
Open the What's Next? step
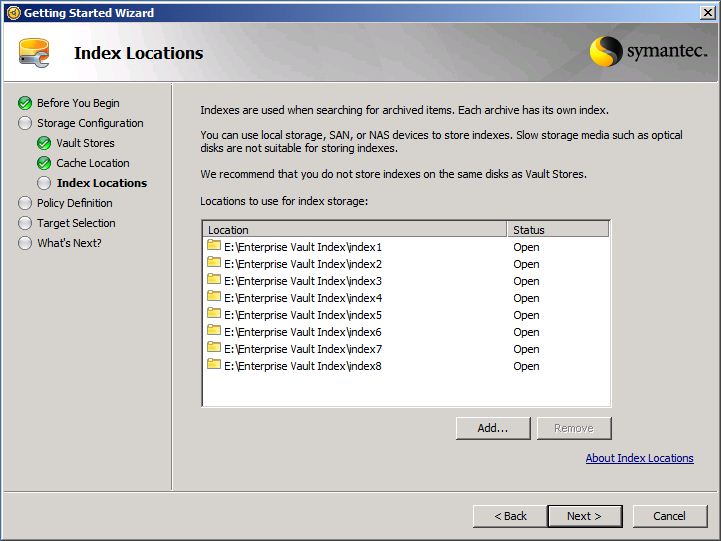(69, 243)
